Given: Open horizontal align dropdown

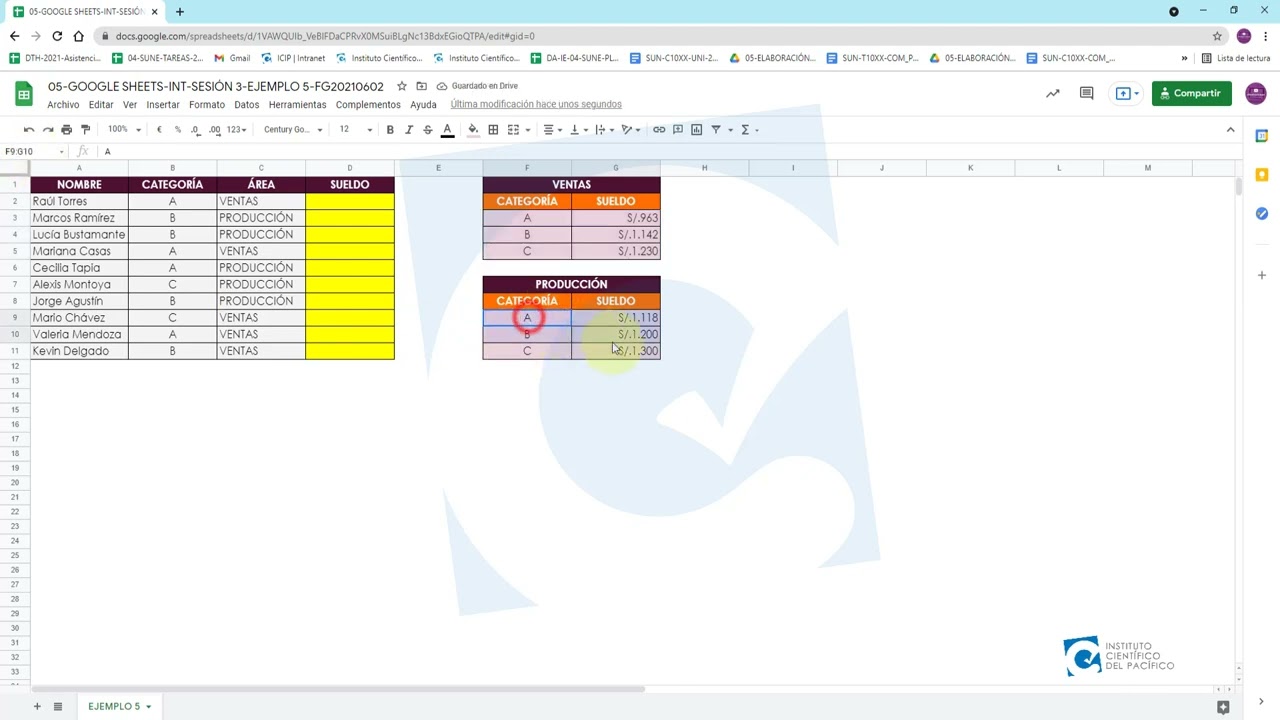Looking at the screenshot, I should tap(551, 130).
